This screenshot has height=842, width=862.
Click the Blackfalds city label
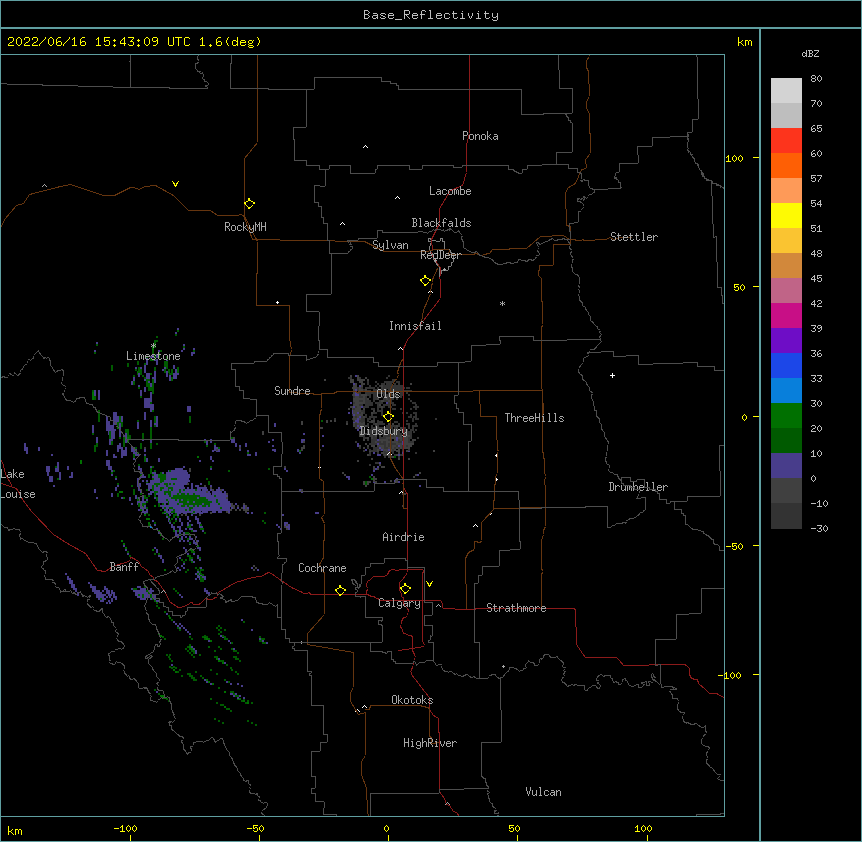[x=441, y=223]
